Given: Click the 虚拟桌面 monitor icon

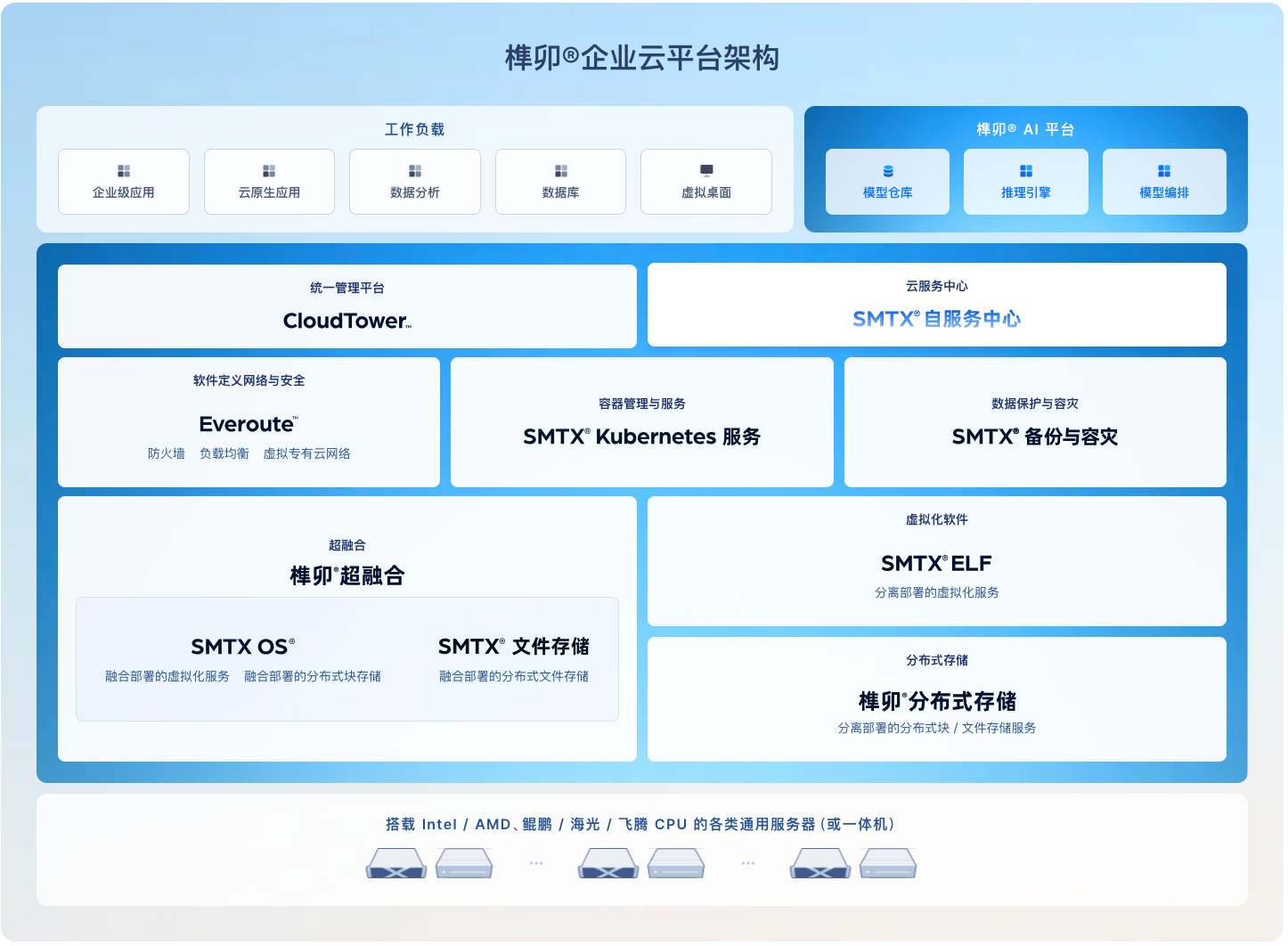Looking at the screenshot, I should (x=706, y=171).
